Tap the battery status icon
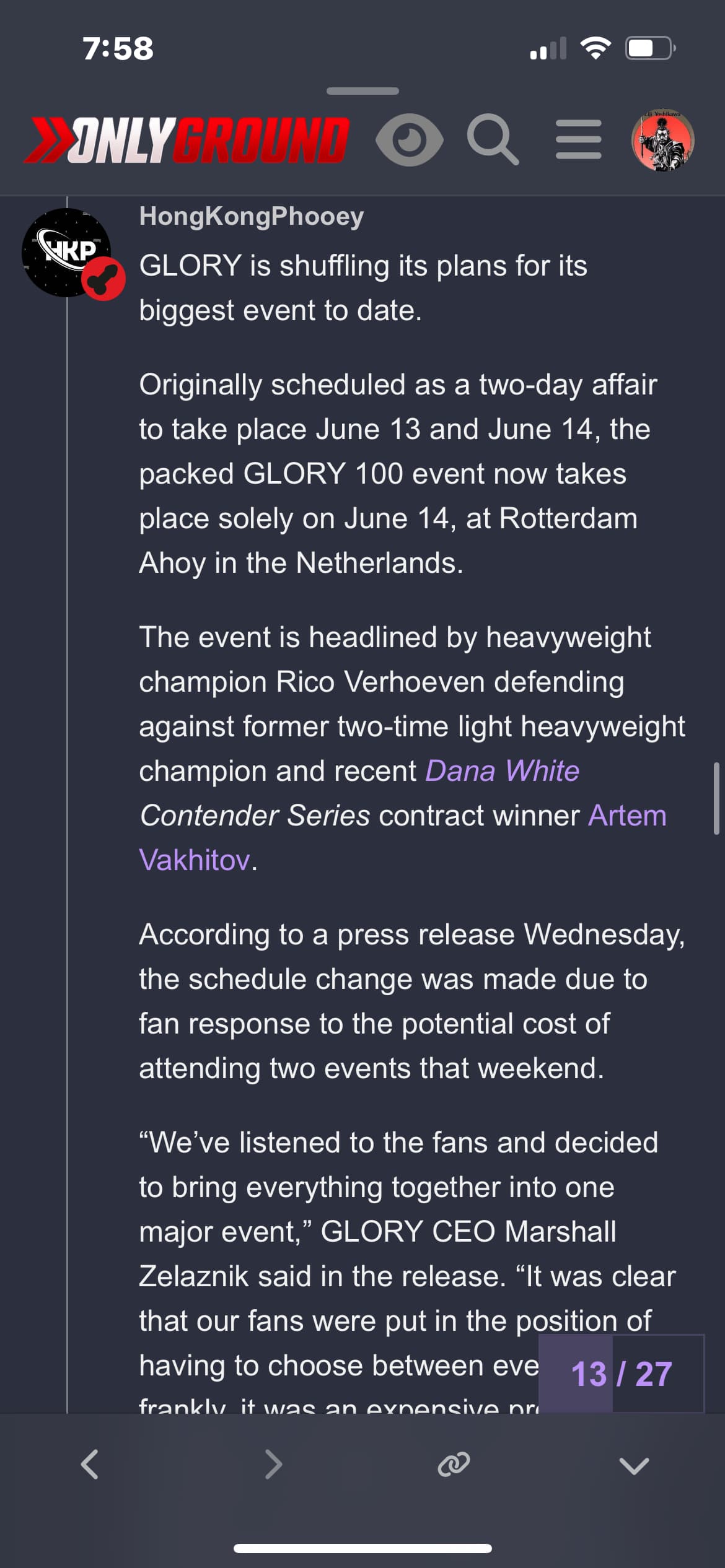The image size is (725, 1568). (650, 48)
